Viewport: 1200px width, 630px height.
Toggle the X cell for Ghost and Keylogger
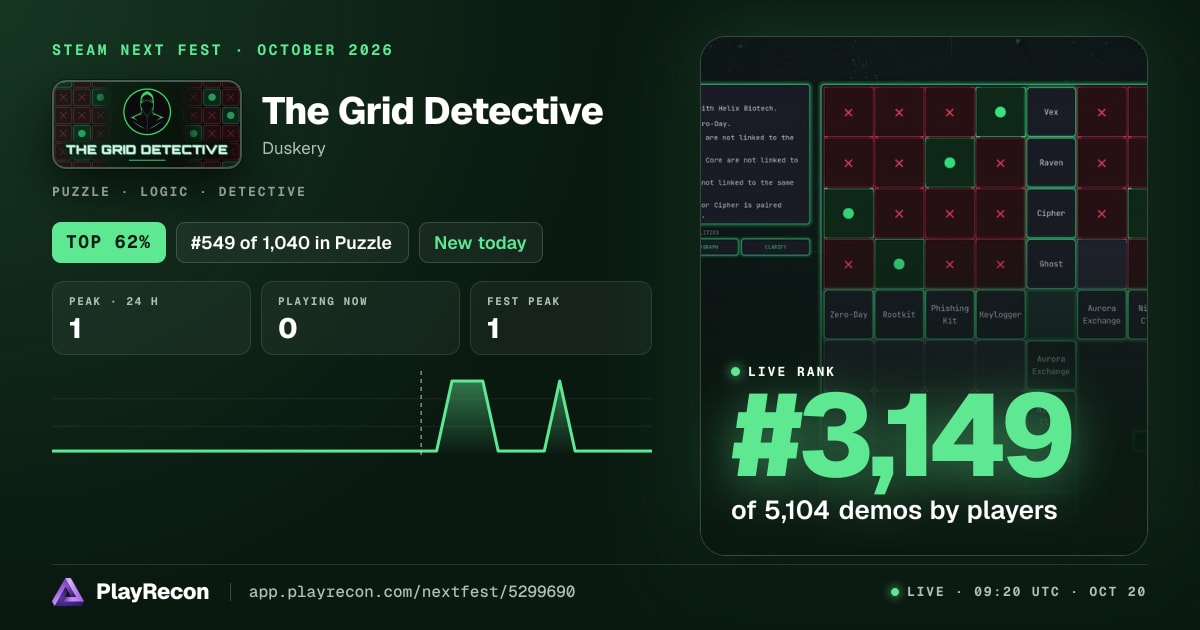click(x=1000, y=264)
